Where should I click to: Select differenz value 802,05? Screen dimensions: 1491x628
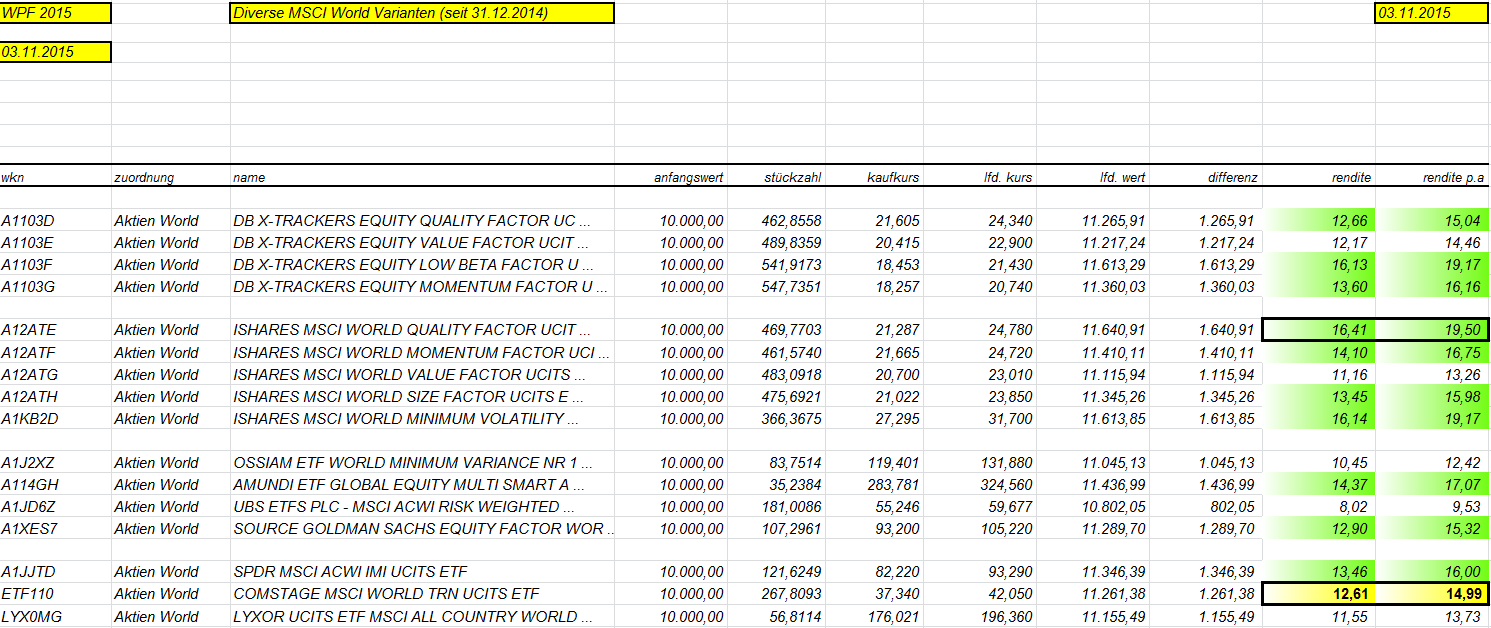tap(1205, 506)
